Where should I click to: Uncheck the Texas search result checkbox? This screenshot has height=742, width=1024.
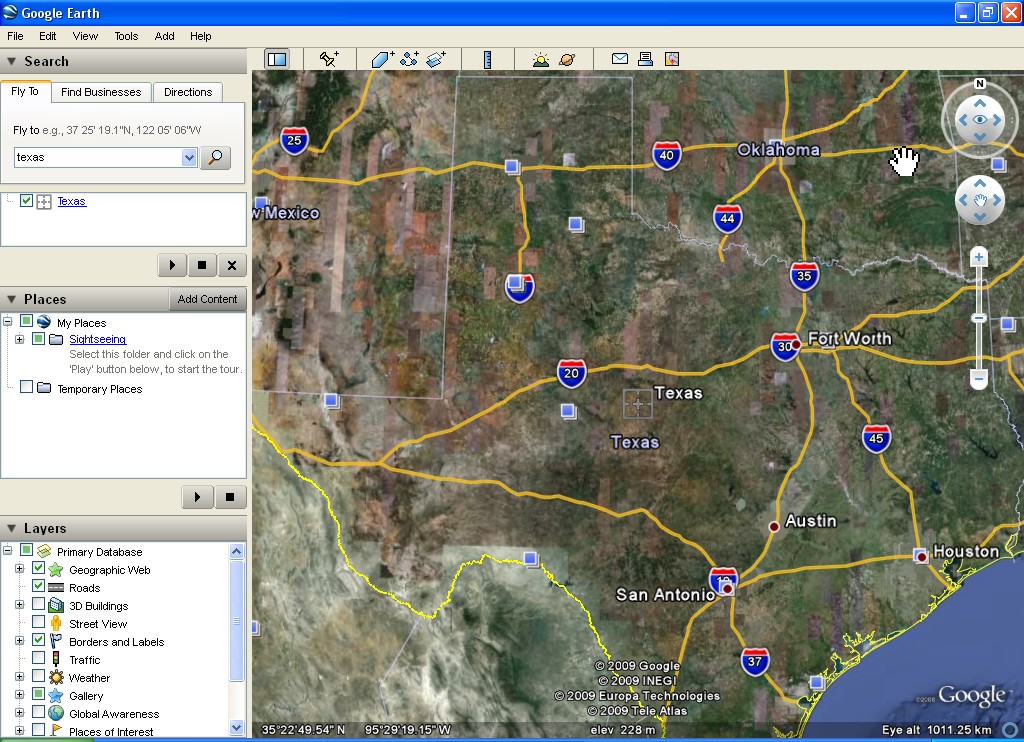pos(26,201)
